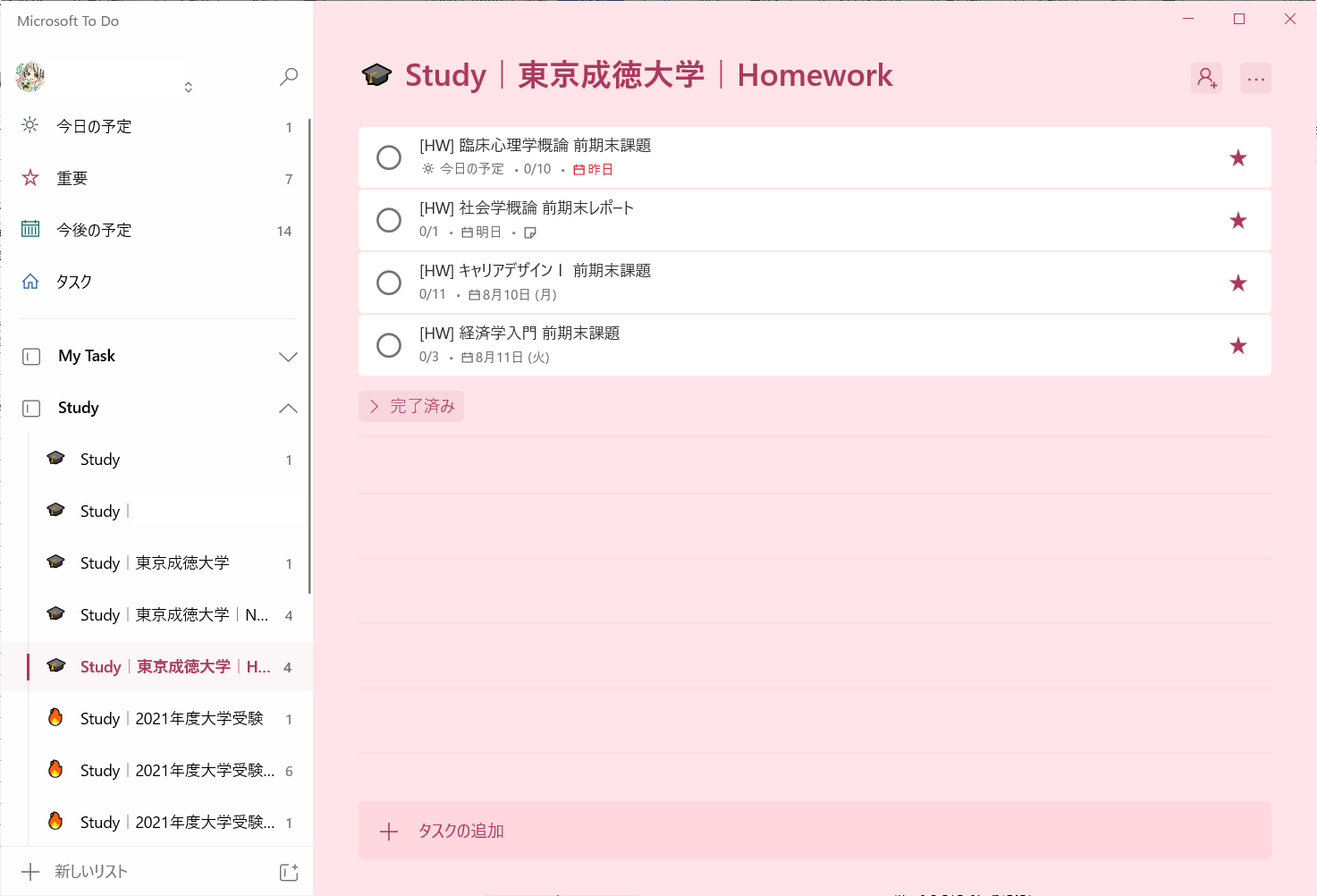
Task: Complete the キャリアデザイン task circle
Action: (389, 283)
